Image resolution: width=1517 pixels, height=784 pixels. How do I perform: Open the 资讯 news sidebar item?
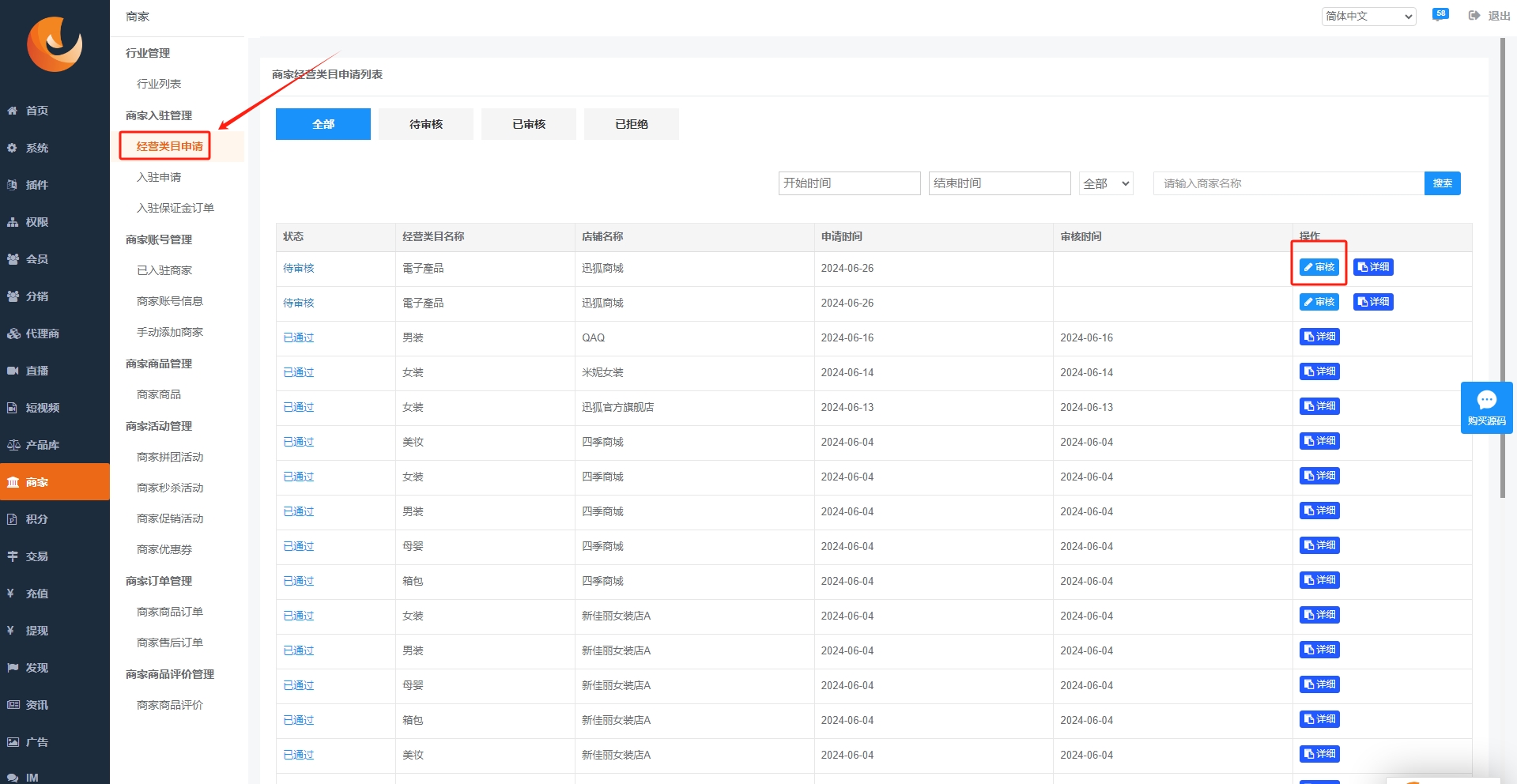(55, 705)
